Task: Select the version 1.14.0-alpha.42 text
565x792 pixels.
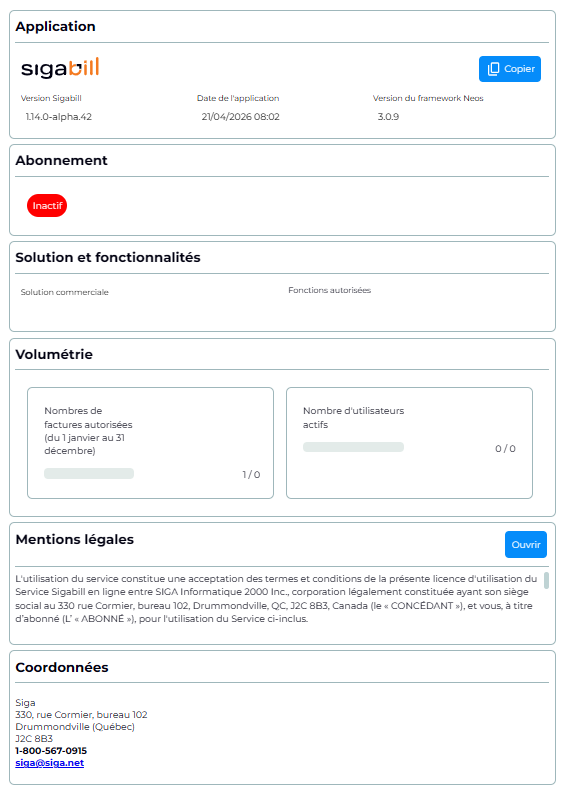Action: (59, 117)
